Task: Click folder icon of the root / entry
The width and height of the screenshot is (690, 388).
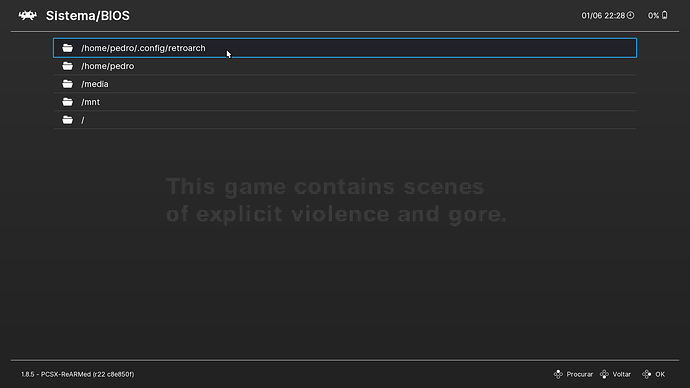Action: pos(67,120)
